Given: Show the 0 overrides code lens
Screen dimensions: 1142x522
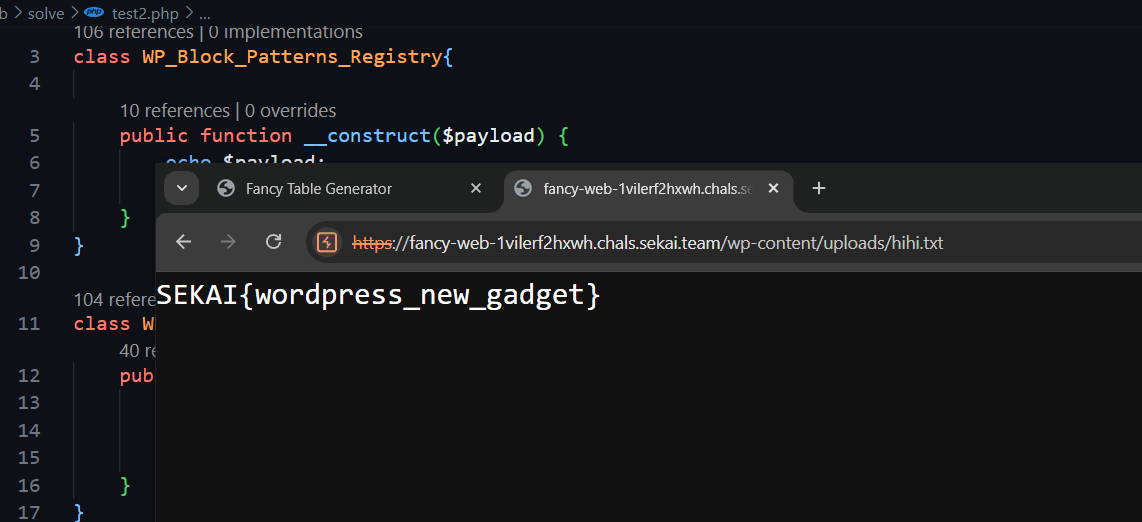Looking at the screenshot, I should tap(290, 110).
